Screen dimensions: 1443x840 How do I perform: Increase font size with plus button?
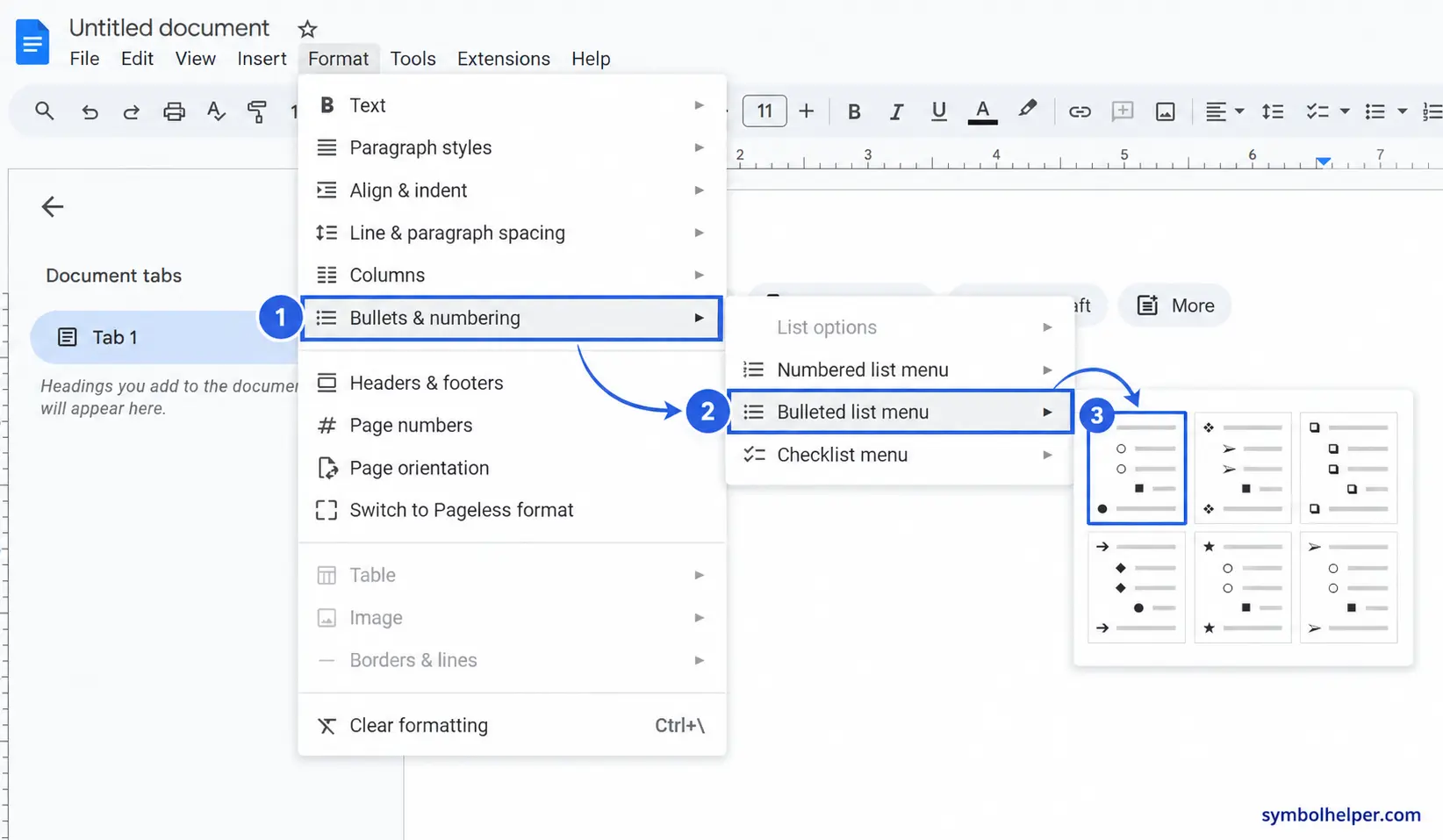[x=806, y=111]
